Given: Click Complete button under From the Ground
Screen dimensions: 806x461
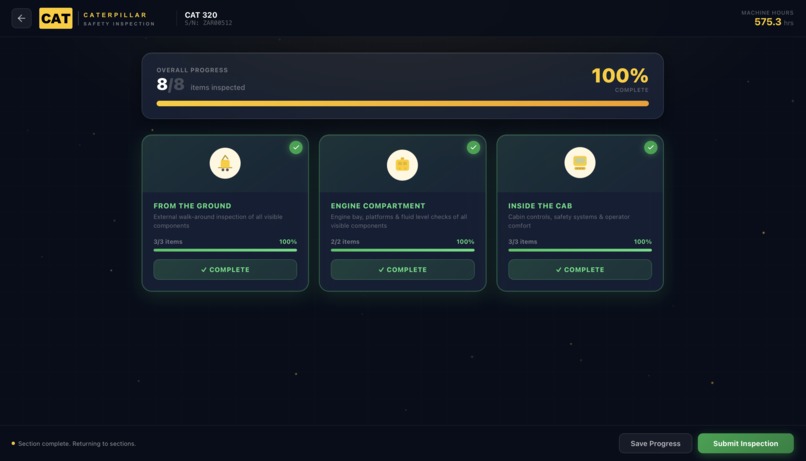Looking at the screenshot, I should pyautogui.click(x=225, y=269).
